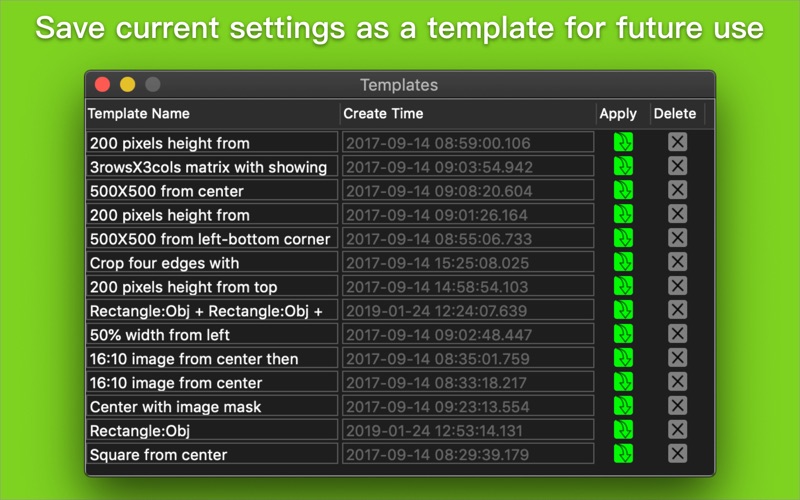800x500 pixels.
Task: Apply '3rowsX3cols matrix with showing' template
Action: tap(623, 166)
